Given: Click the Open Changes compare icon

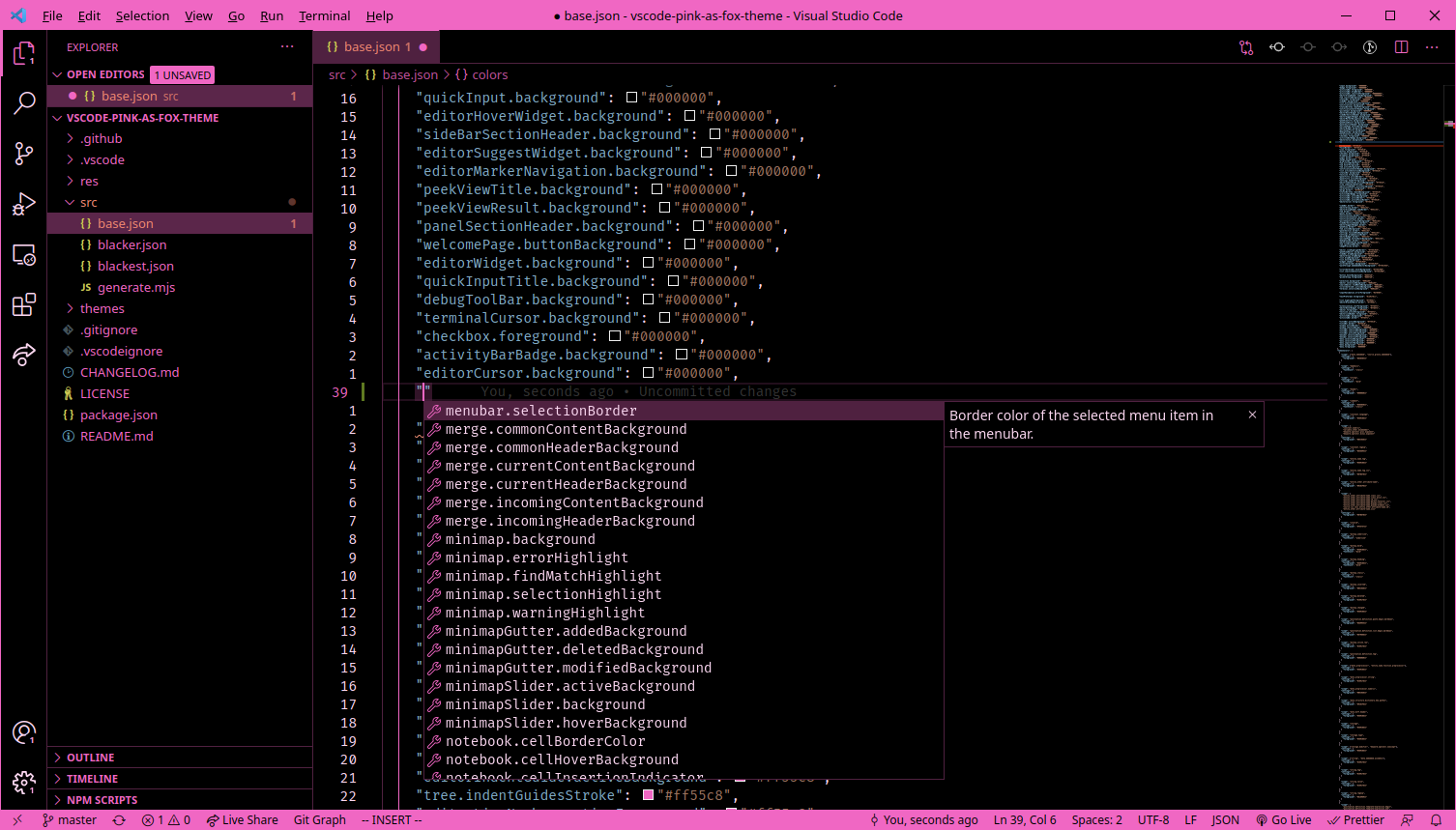Looking at the screenshot, I should 1246,47.
